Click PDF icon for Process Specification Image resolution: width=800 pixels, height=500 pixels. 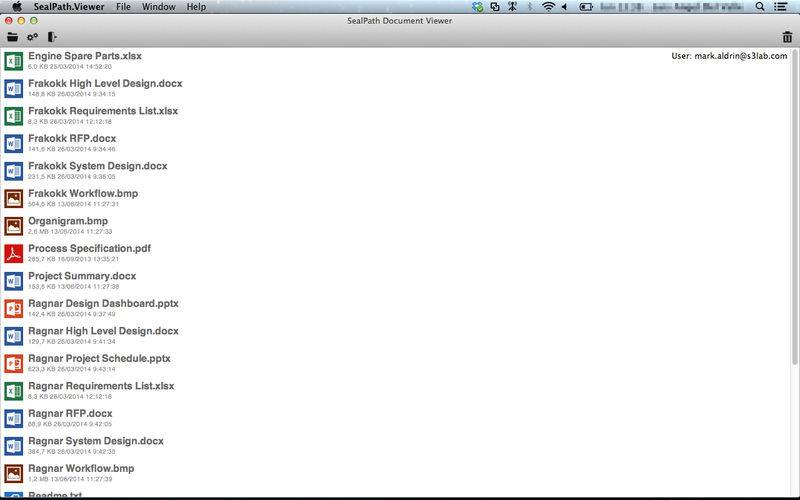click(14, 254)
